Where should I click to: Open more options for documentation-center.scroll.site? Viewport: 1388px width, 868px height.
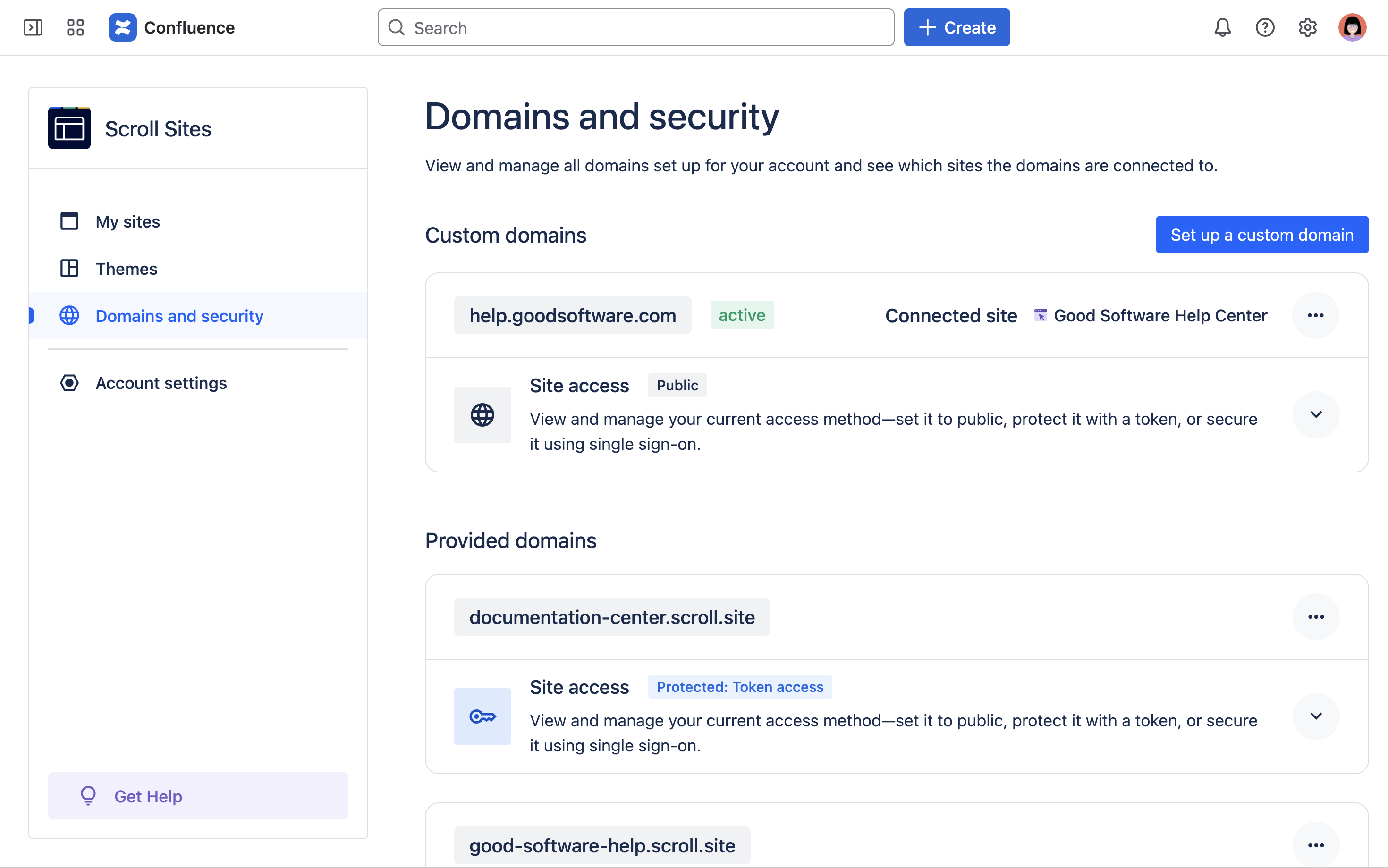pos(1316,616)
